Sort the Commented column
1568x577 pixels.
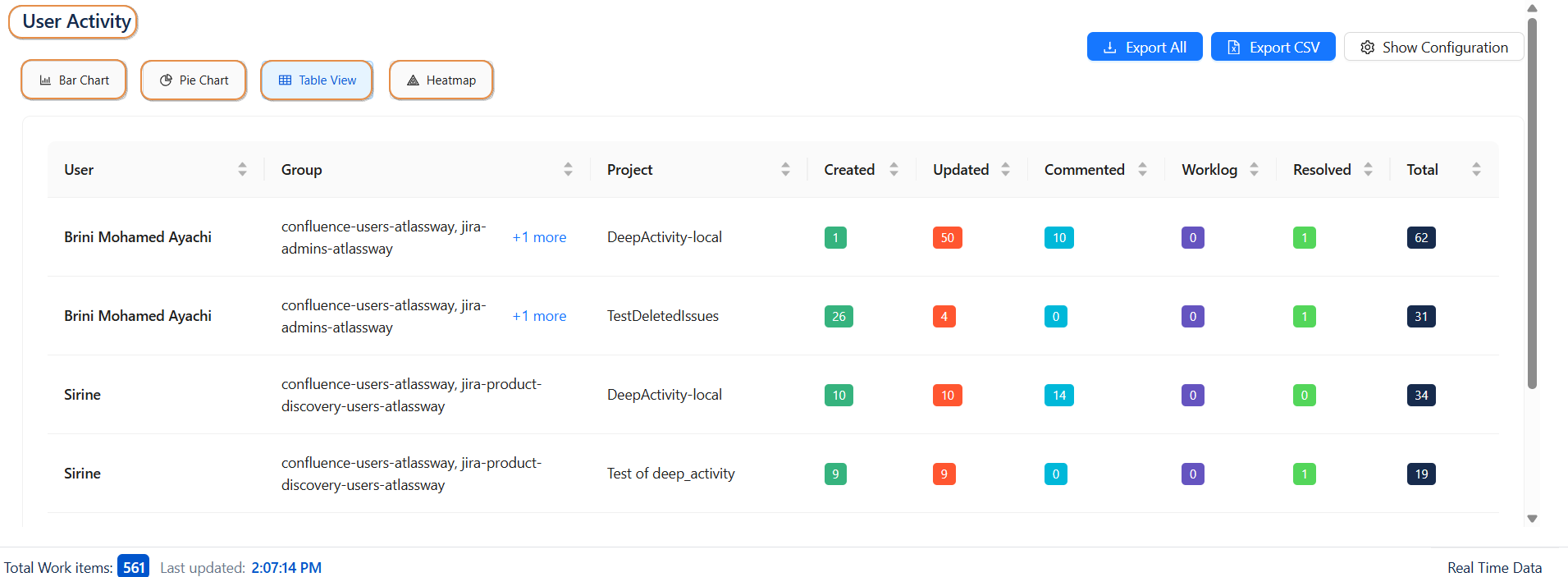click(x=1142, y=170)
